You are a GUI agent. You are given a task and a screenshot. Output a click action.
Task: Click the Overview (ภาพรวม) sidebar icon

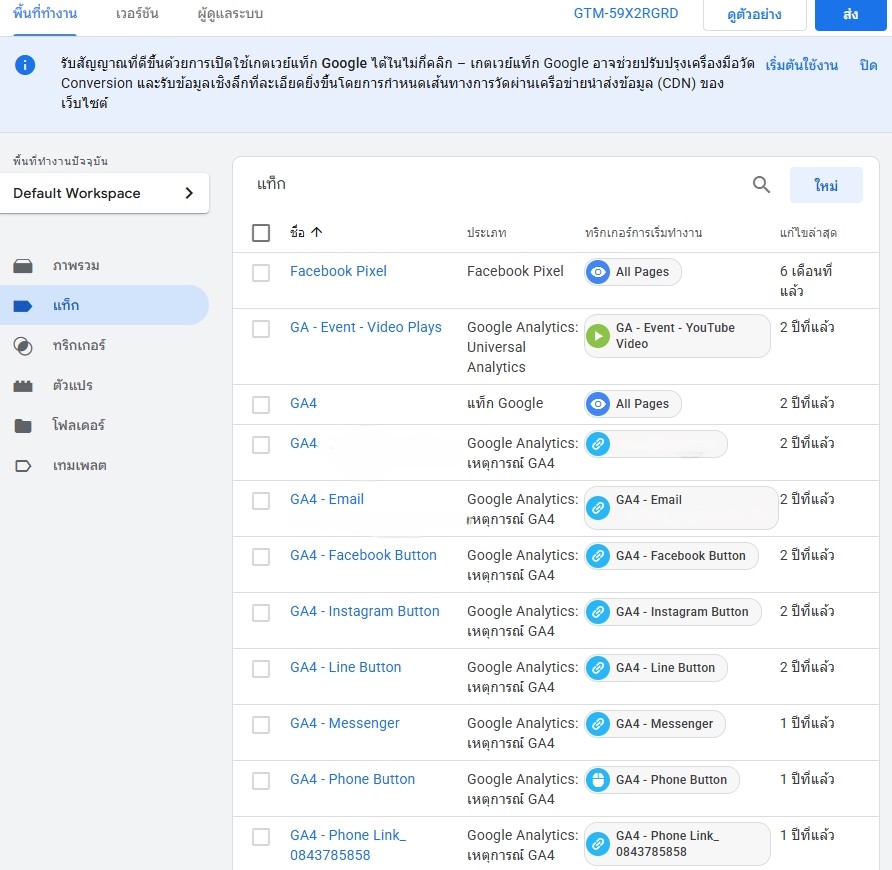(23, 266)
